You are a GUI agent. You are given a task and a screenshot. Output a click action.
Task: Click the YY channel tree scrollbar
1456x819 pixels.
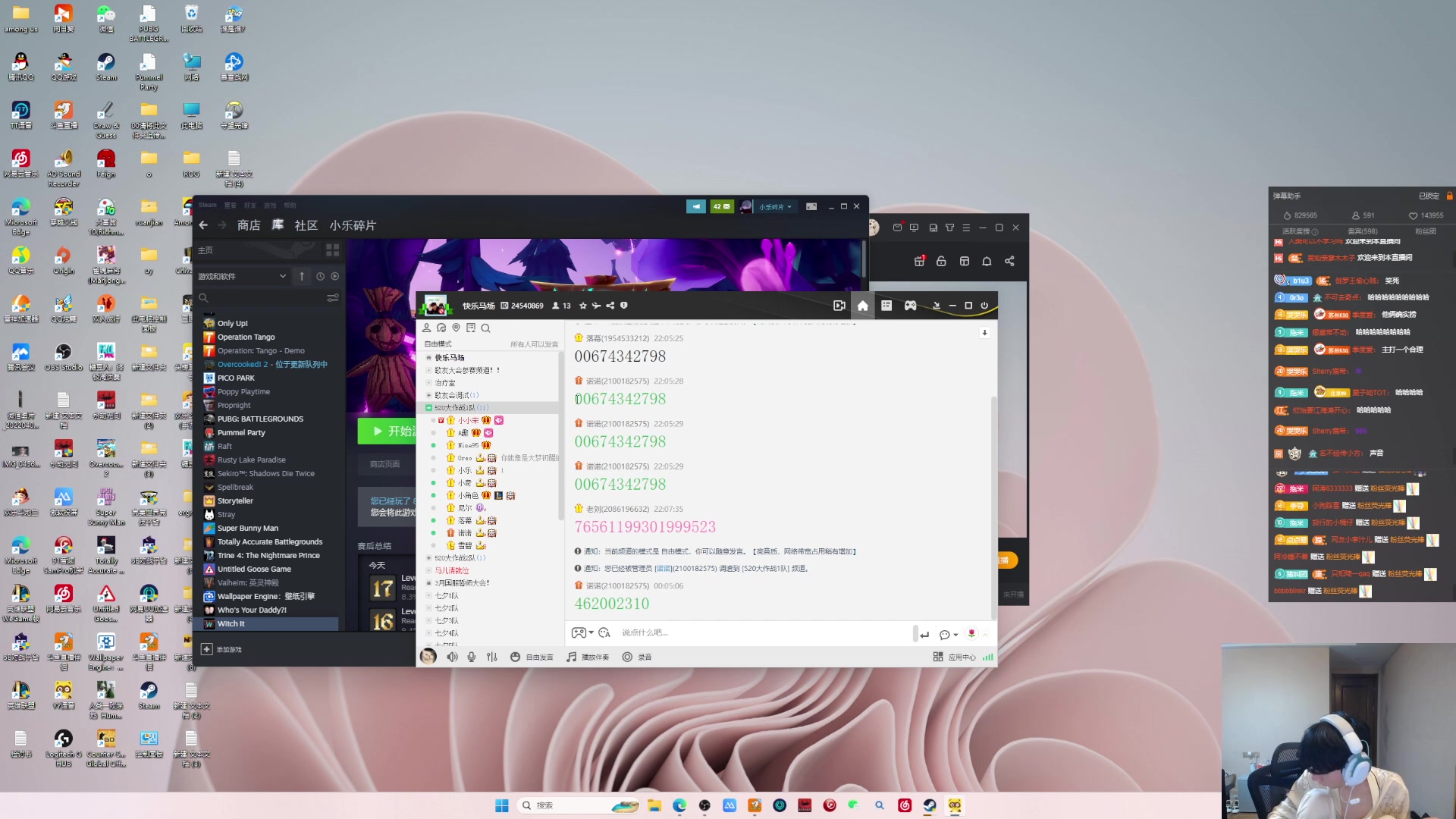(560, 435)
